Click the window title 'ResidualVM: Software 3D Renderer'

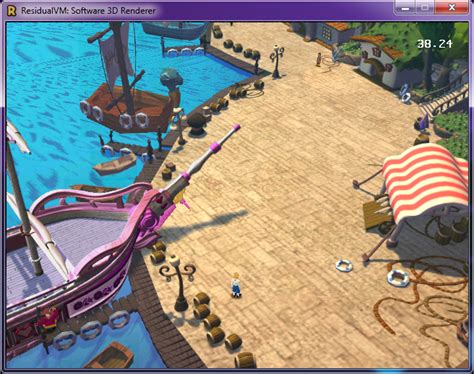(88, 11)
